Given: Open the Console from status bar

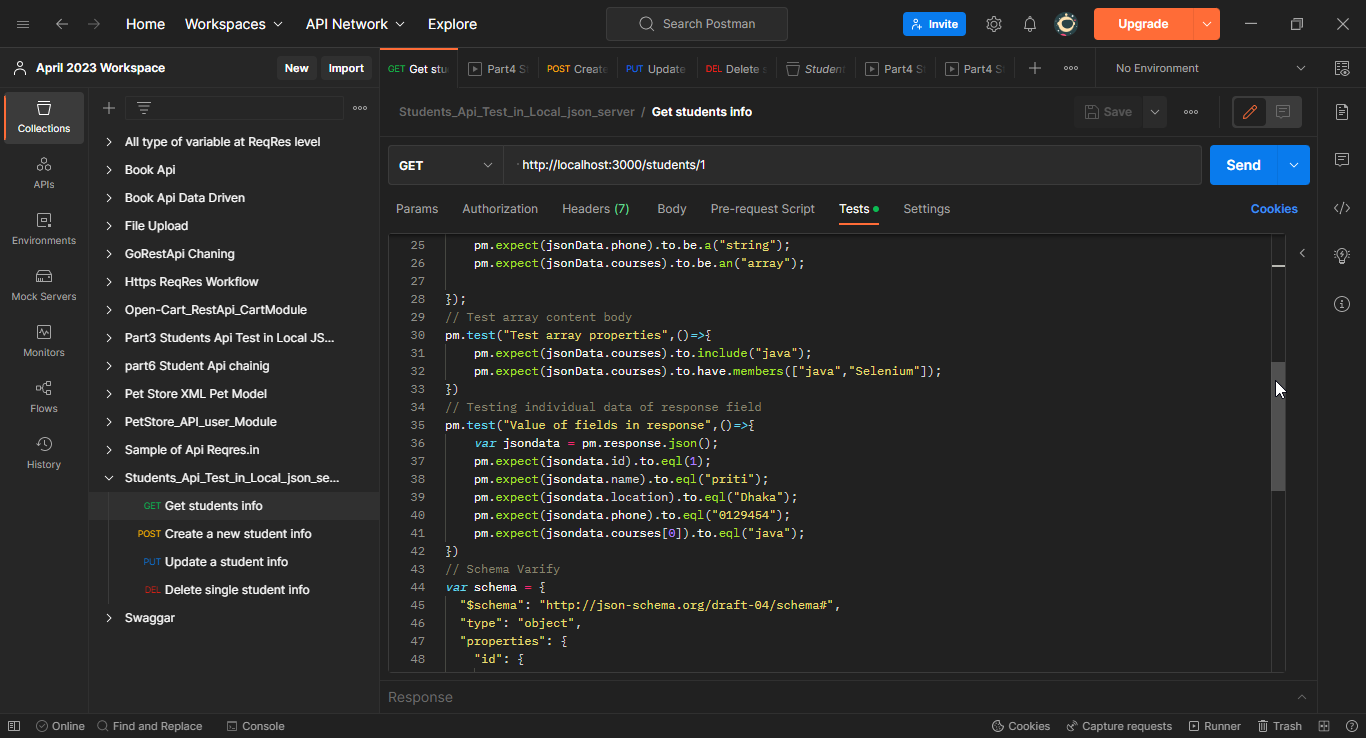Looking at the screenshot, I should (255, 726).
